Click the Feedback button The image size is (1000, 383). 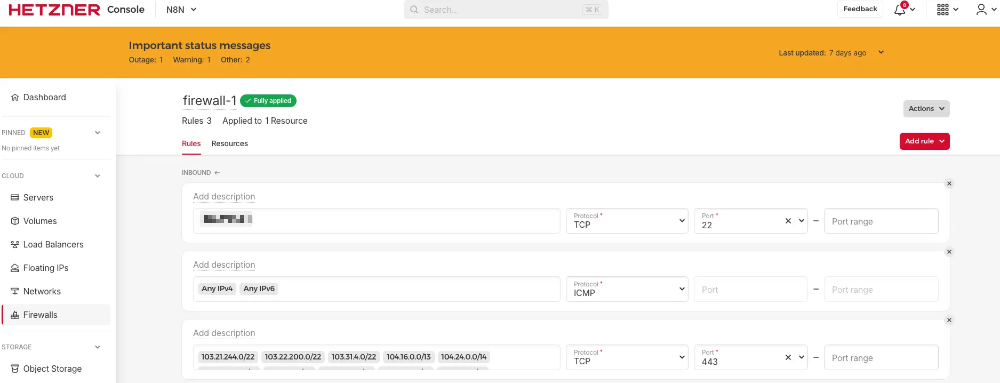860,9
